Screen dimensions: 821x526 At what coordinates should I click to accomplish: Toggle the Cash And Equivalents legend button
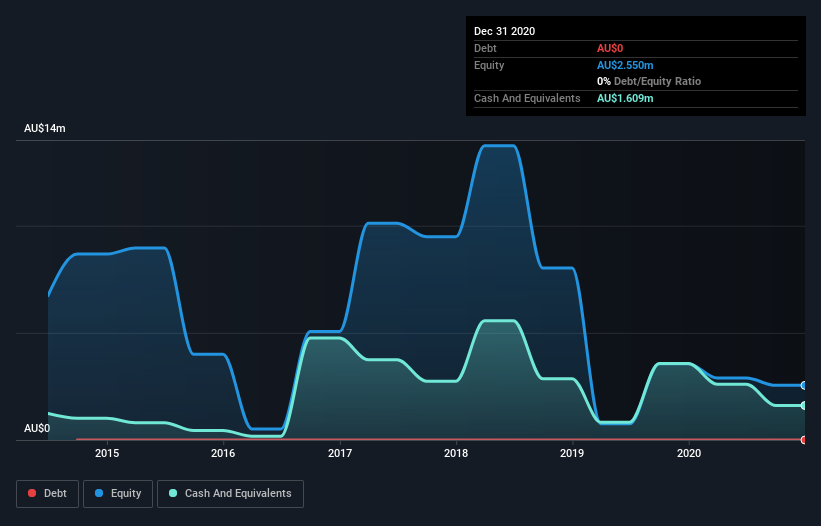(x=230, y=494)
